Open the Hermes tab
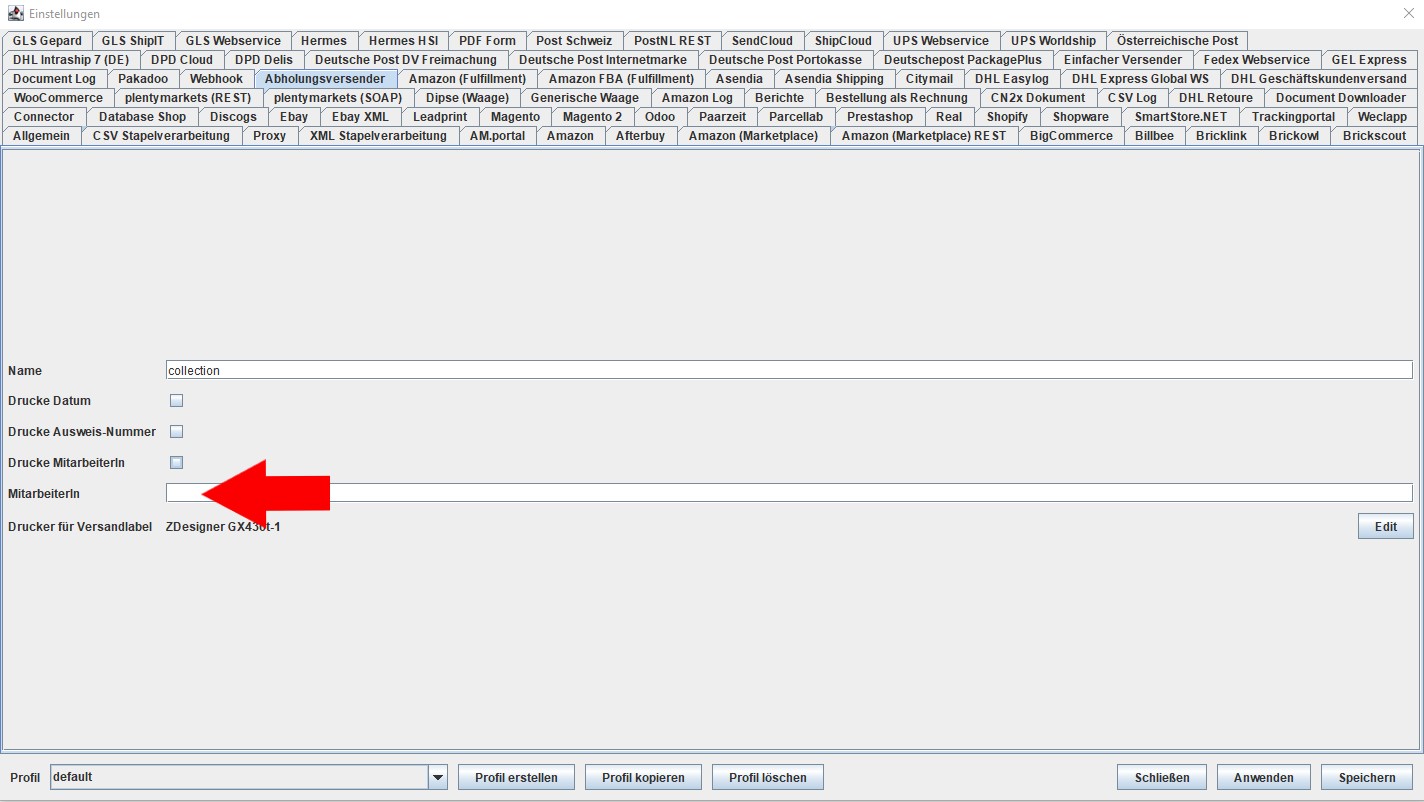The height and width of the screenshot is (802, 1424). (x=323, y=41)
